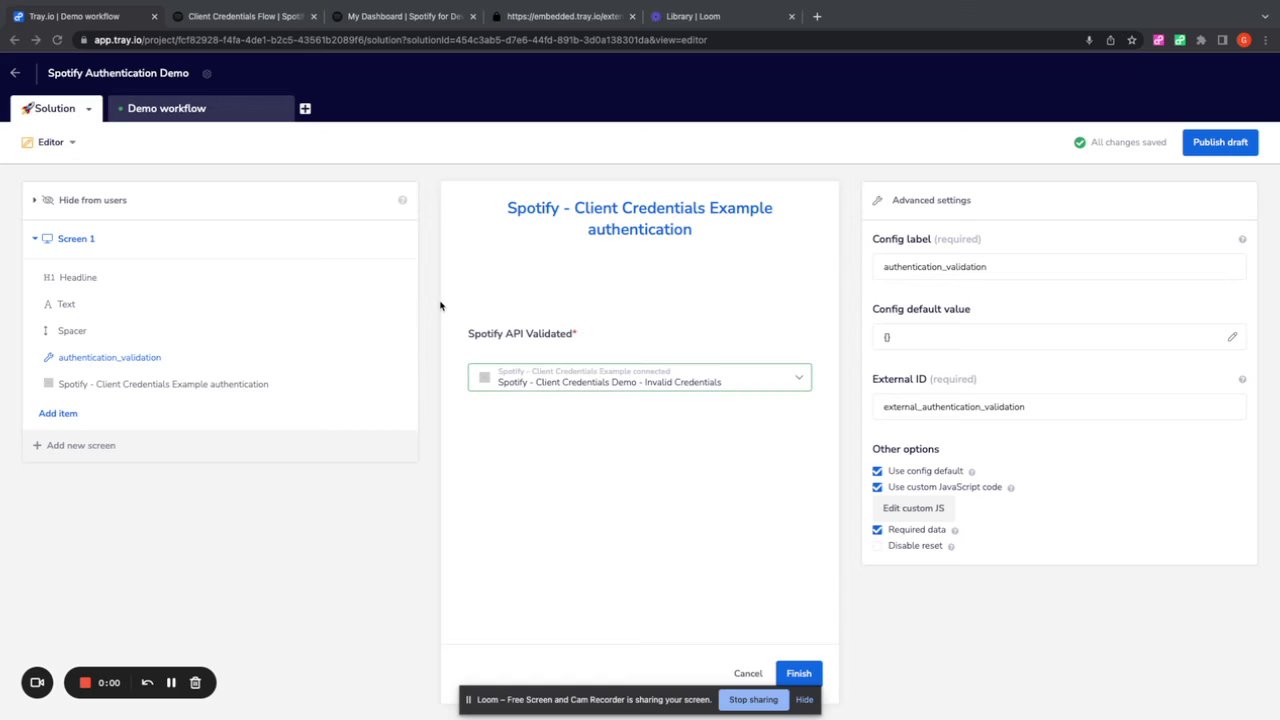Click the Cancel button
Screen dimensions: 1280x720
[x=748, y=674]
